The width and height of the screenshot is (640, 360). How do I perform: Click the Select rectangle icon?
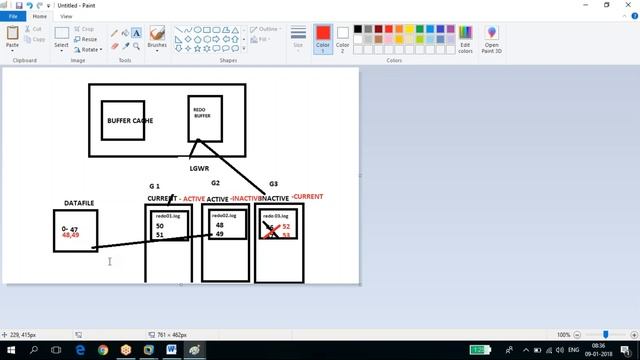(x=62, y=33)
